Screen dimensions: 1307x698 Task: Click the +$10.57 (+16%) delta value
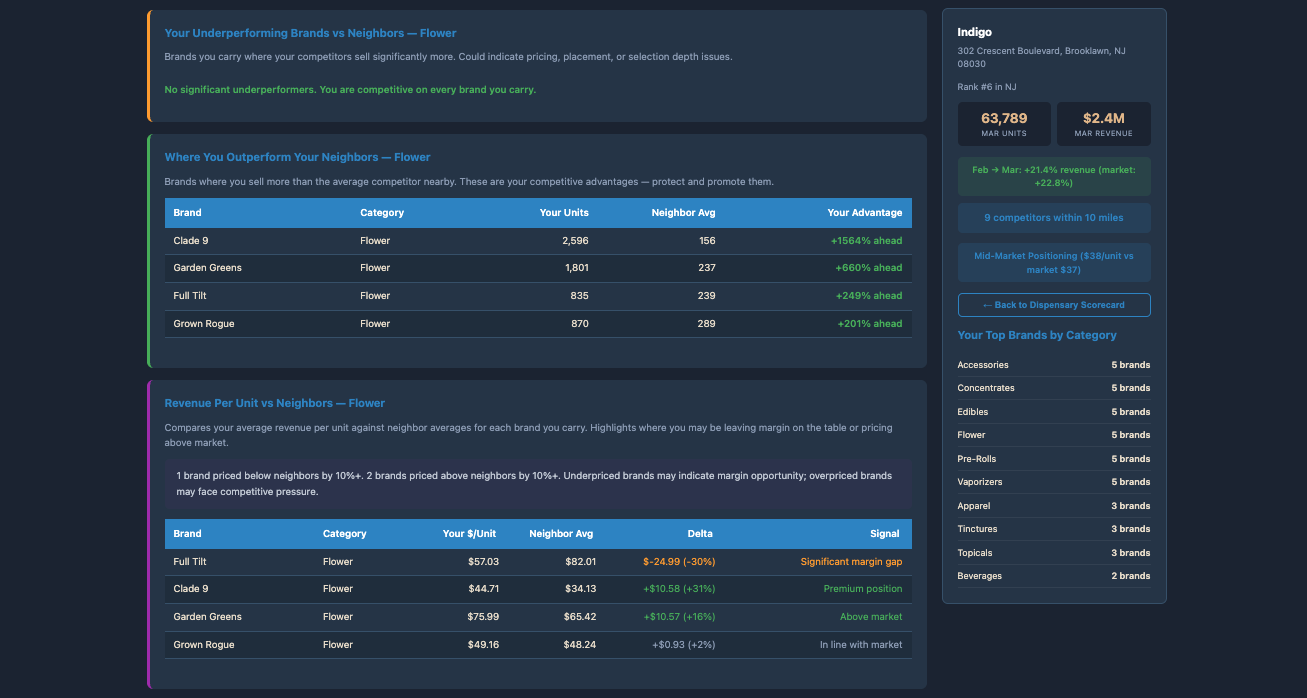(x=679, y=617)
